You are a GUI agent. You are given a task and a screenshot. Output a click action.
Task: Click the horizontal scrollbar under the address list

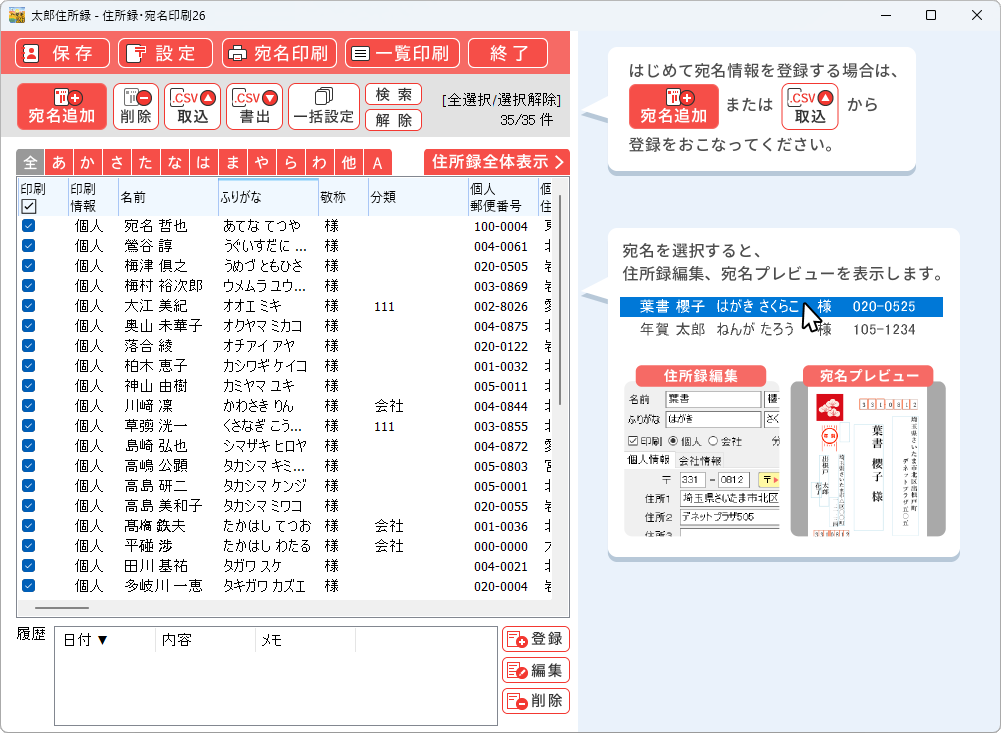[x=62, y=607]
